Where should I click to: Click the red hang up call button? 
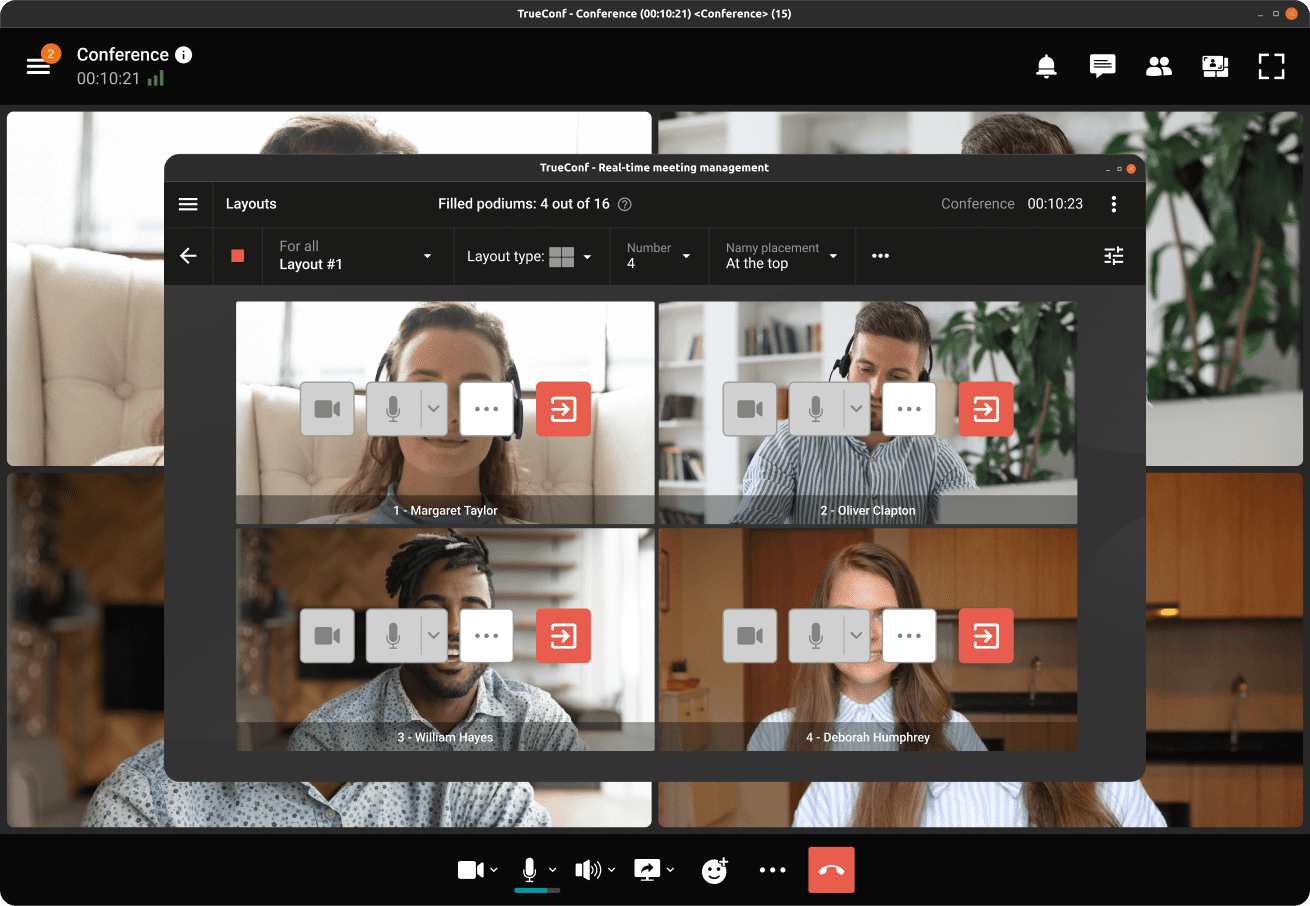[x=831, y=870]
